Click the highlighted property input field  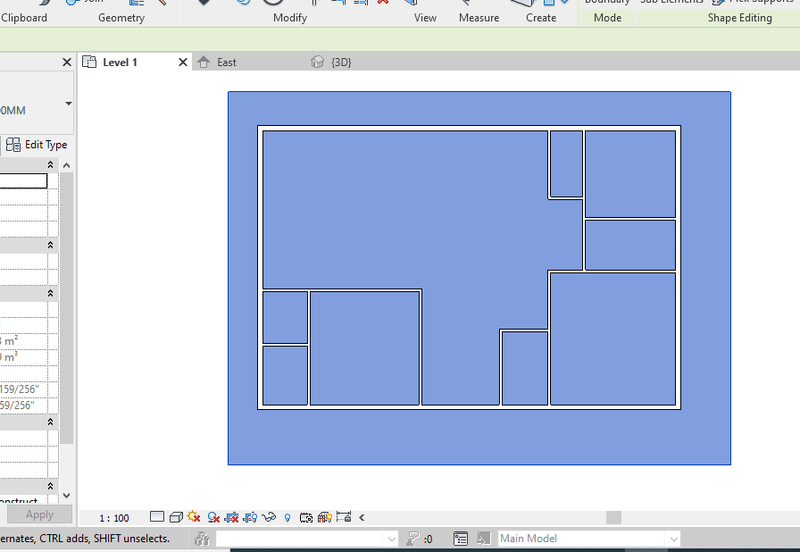[23, 181]
